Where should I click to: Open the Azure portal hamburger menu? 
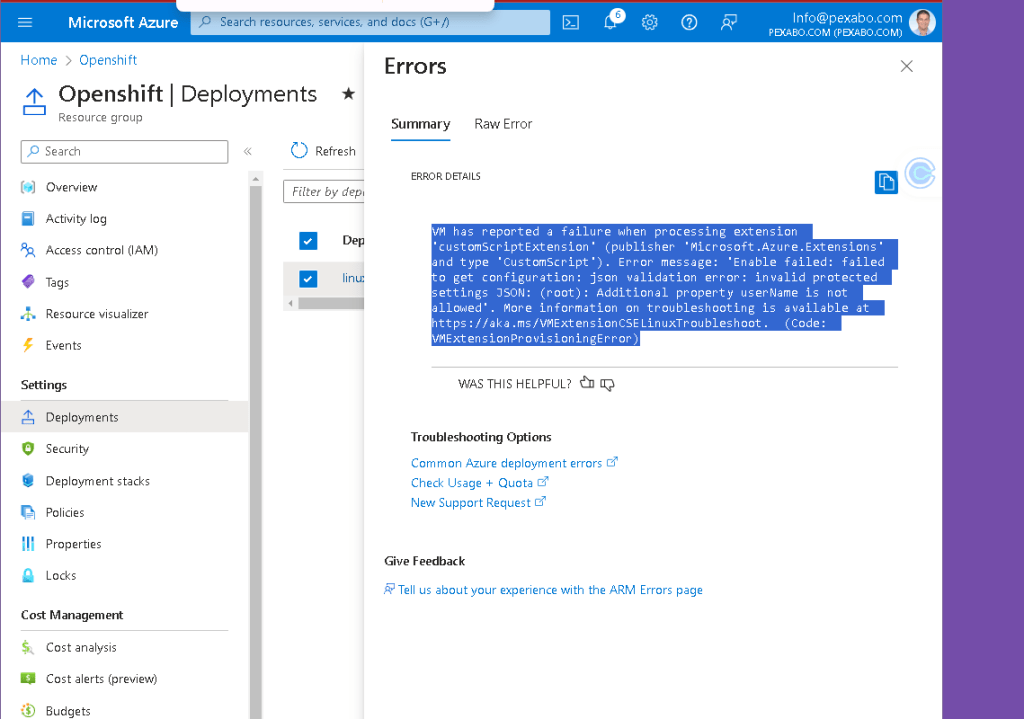click(25, 22)
